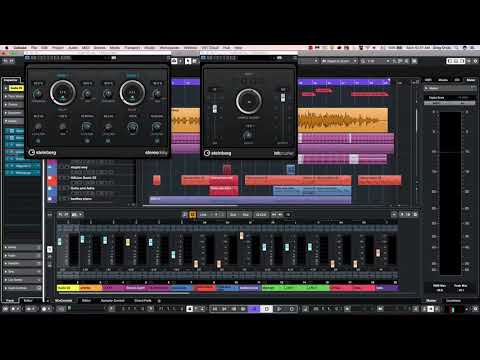Viewport: 480px width, 360px height.
Task: Switch to the Media tab in right zone
Action: (443, 80)
